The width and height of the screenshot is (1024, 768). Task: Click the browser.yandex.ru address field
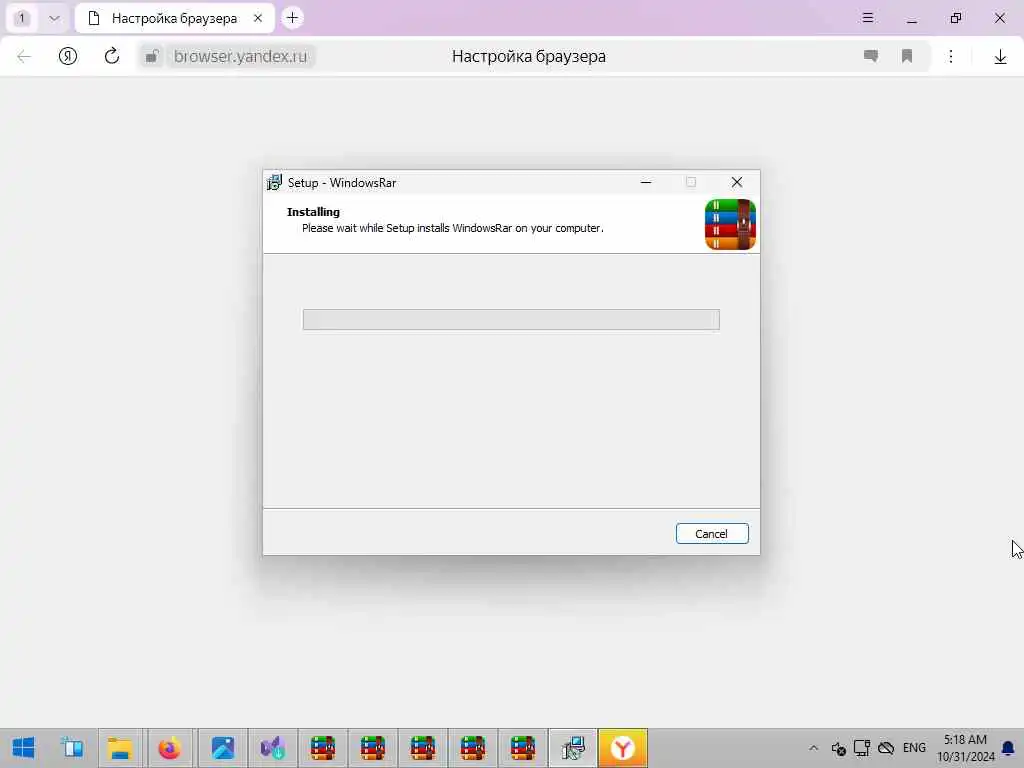click(x=240, y=56)
